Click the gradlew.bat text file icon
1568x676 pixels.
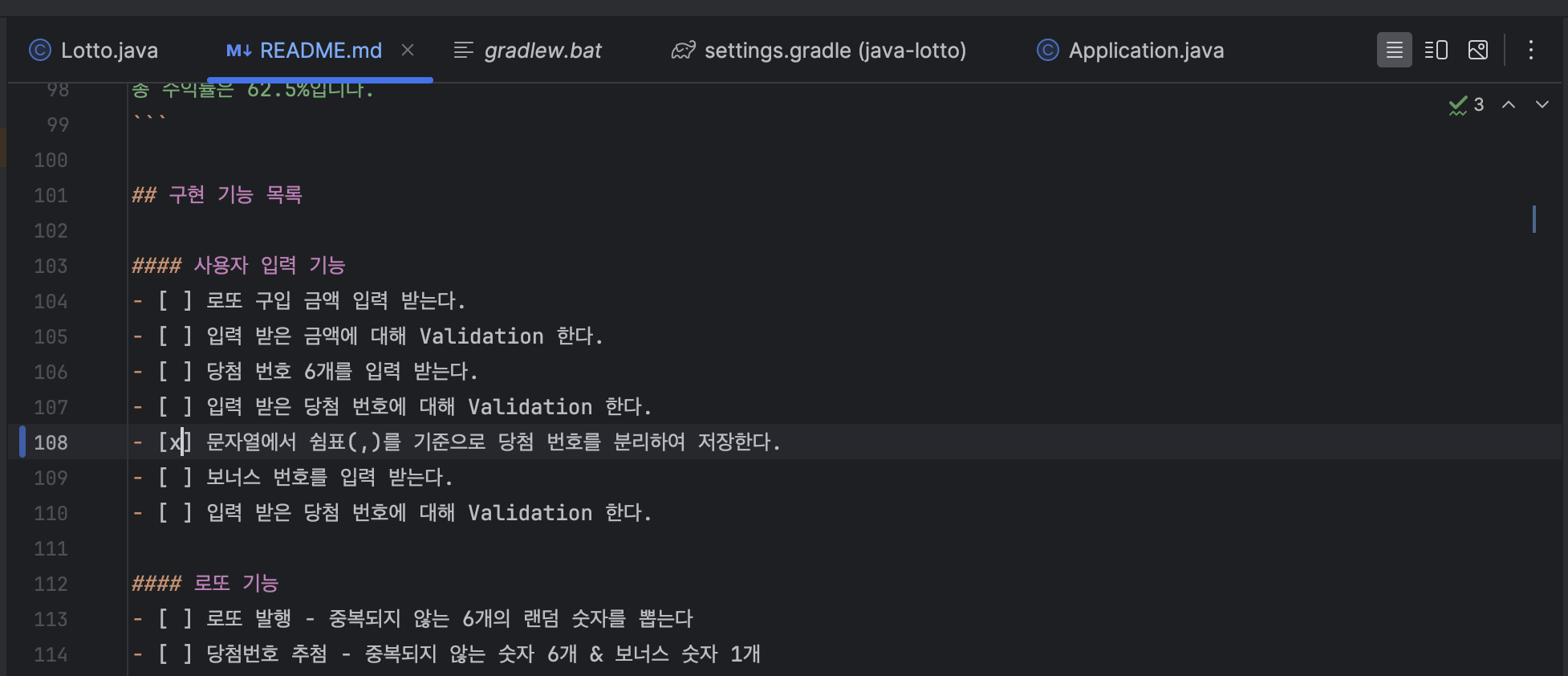point(464,51)
